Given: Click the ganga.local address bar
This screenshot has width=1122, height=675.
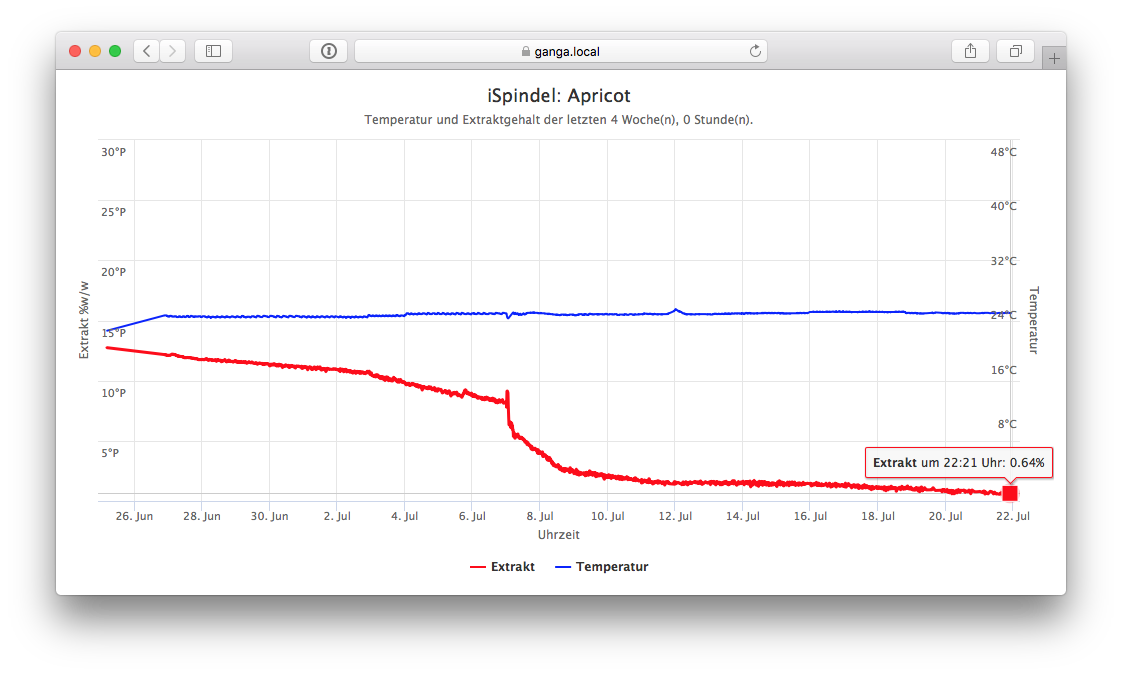Looking at the screenshot, I should pyautogui.click(x=560, y=51).
